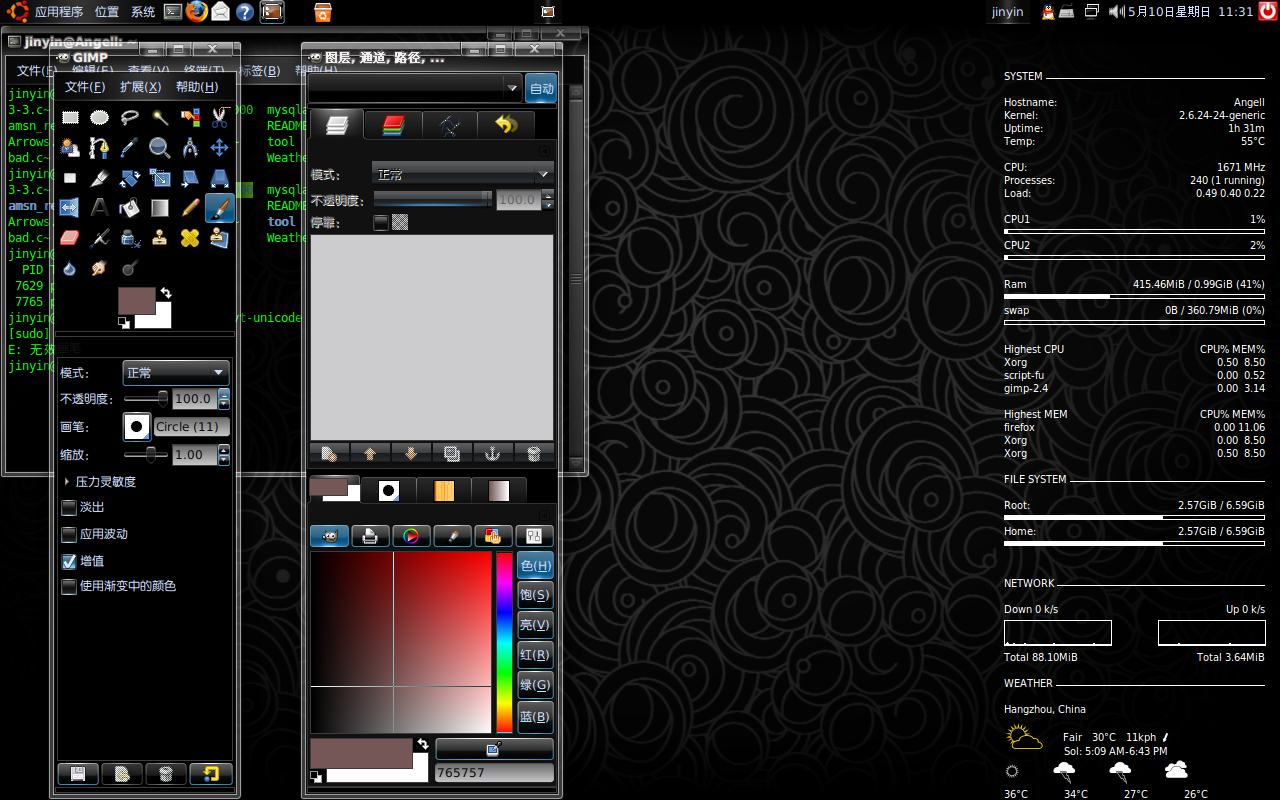This screenshot has height=800, width=1280.
Task: Open the 应用程序 applications menu in top panel
Action: pos(59,12)
